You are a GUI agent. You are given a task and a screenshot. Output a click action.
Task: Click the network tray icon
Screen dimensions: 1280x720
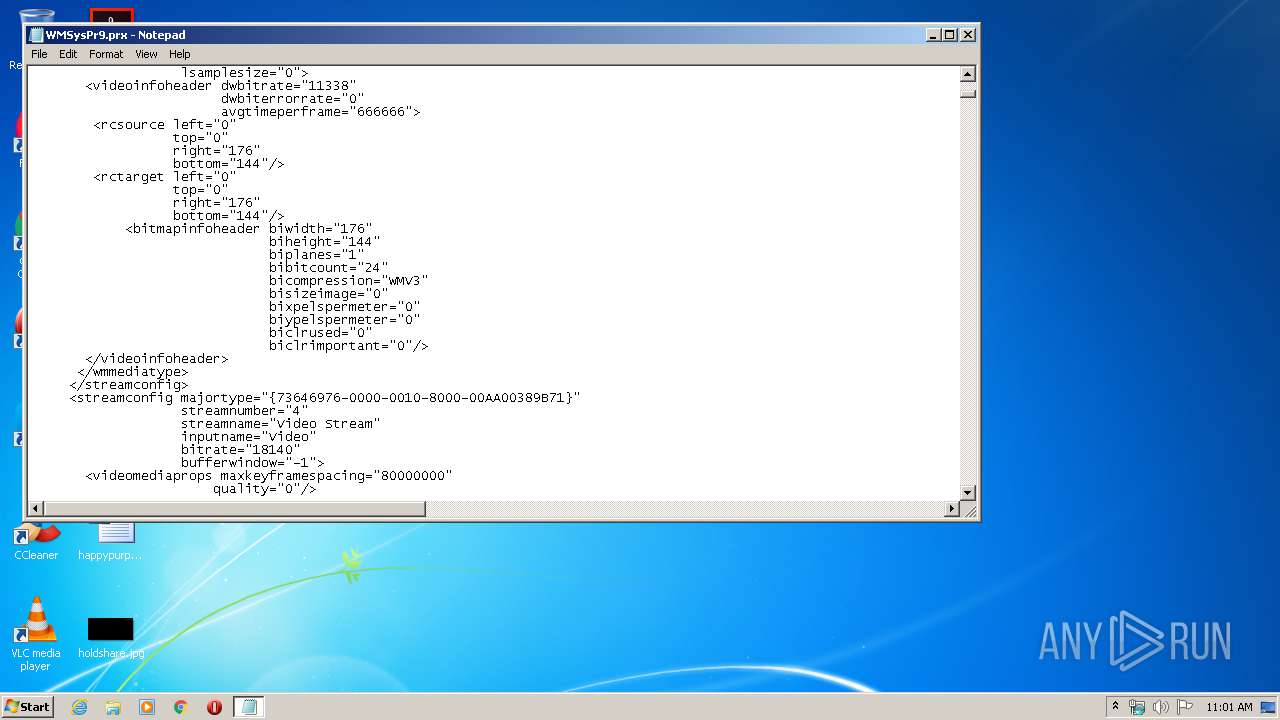coord(1137,707)
